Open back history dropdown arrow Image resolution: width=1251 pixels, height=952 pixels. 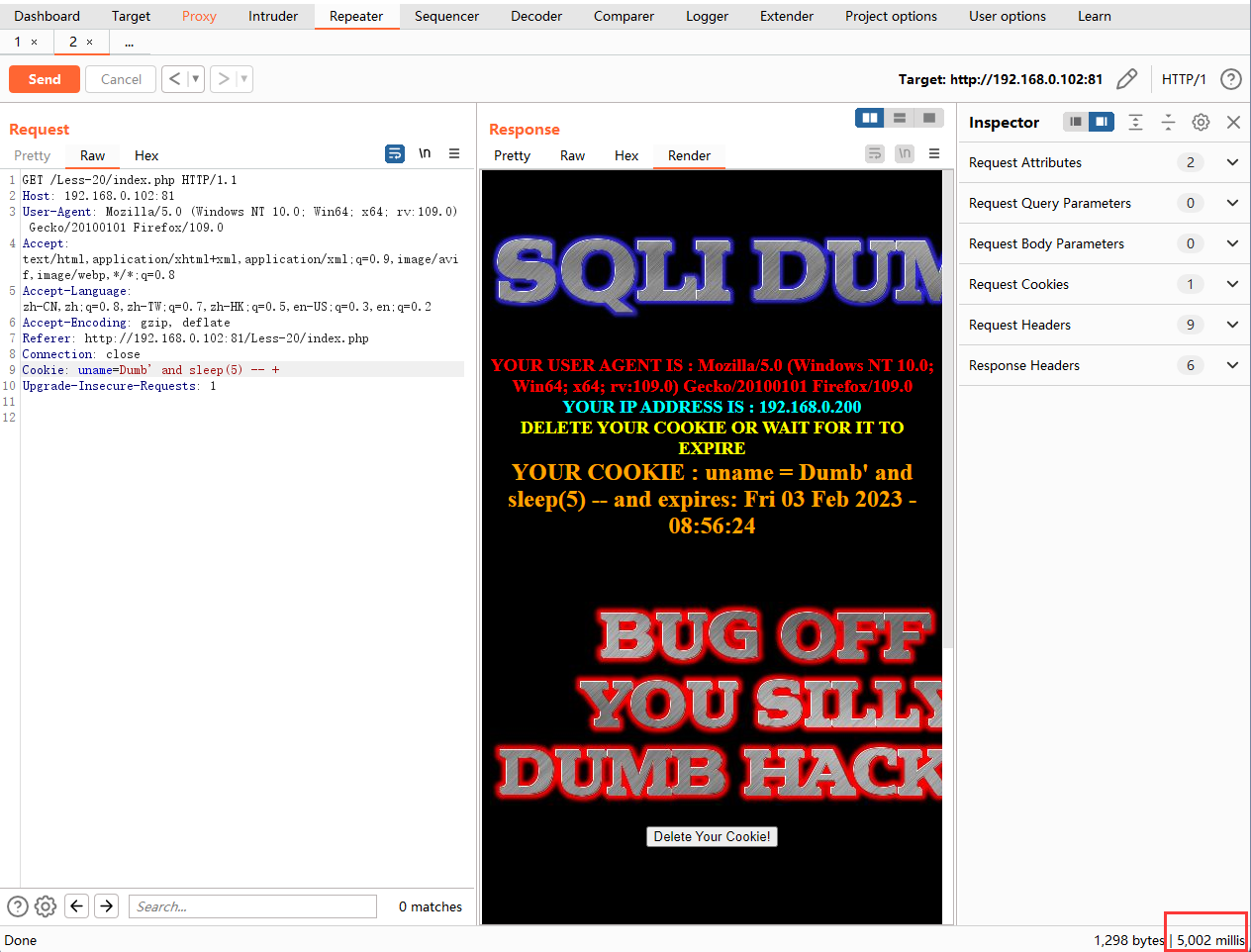point(195,79)
